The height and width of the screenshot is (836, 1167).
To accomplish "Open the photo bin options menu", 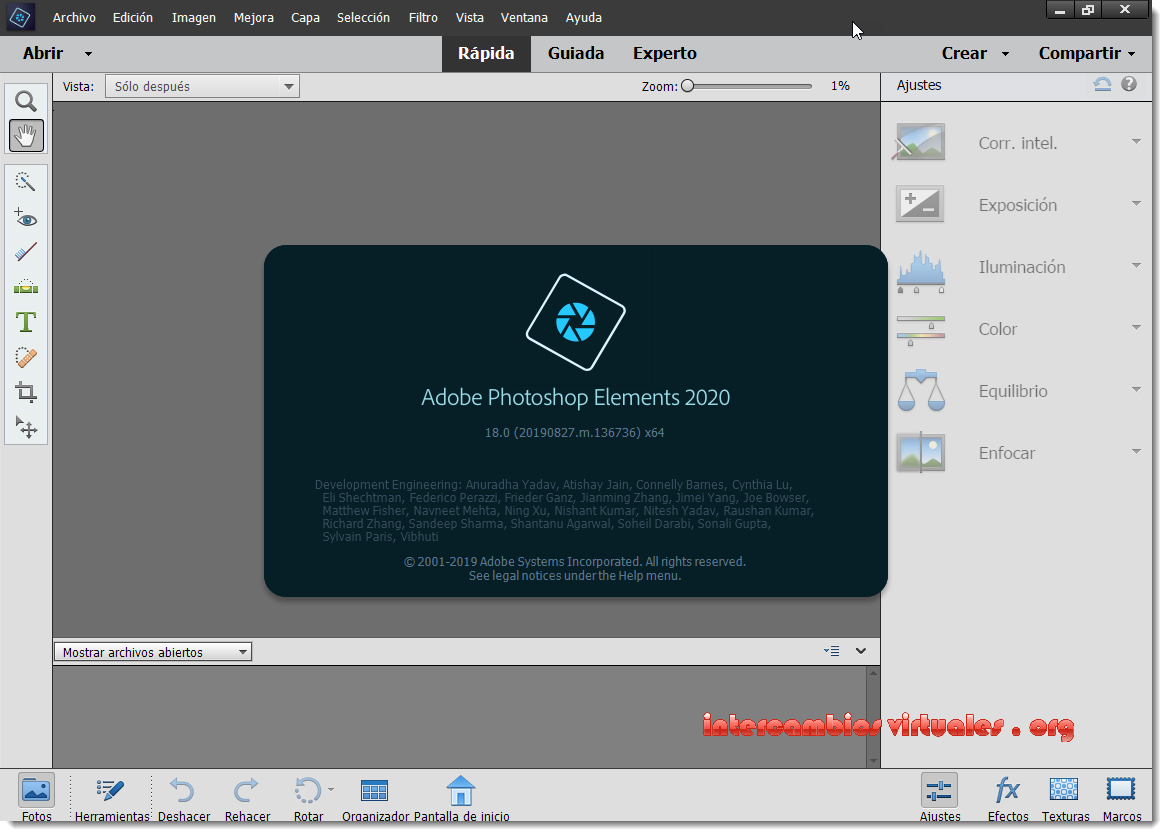I will [x=831, y=651].
